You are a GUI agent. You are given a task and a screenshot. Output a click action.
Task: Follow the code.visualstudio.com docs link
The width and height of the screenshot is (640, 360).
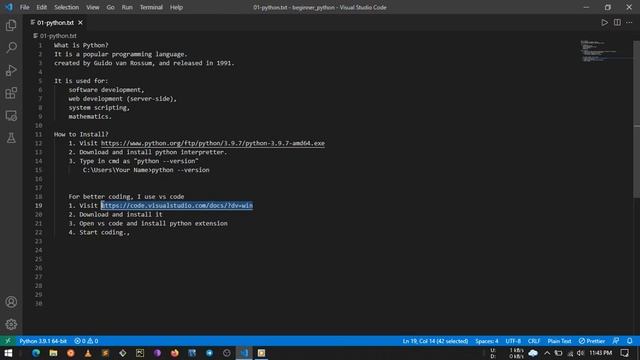[x=177, y=206]
